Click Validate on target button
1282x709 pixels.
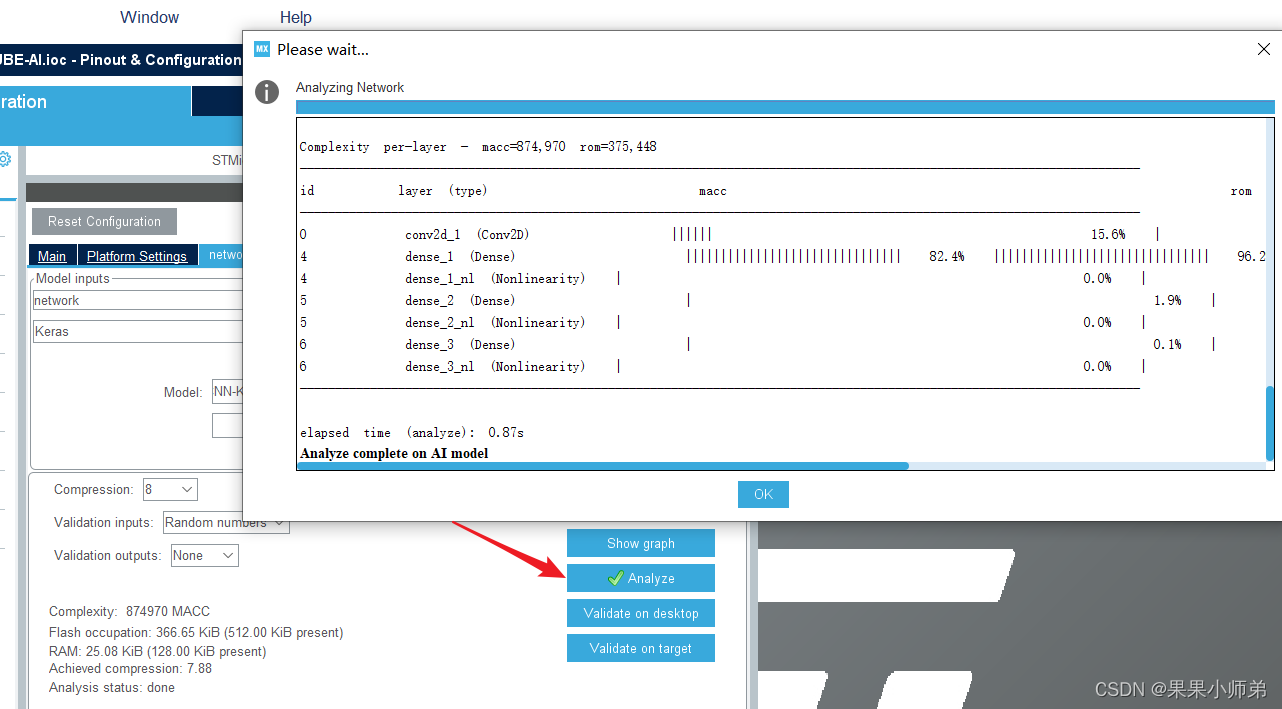coord(641,648)
